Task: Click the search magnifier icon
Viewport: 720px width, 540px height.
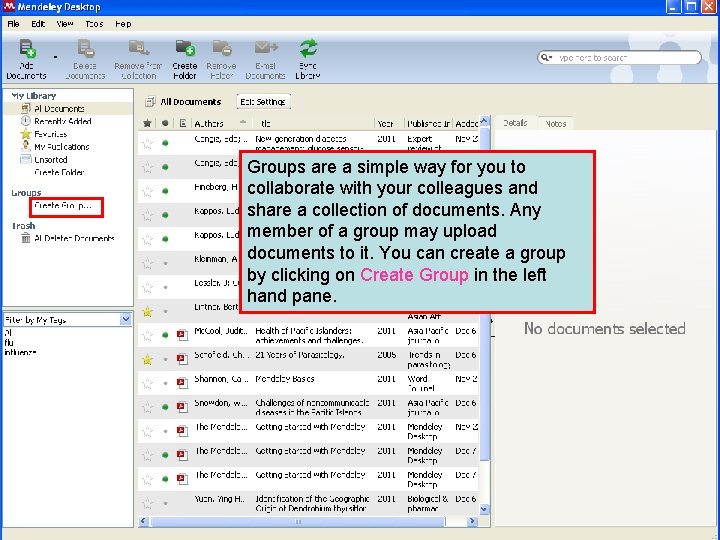Action: pyautogui.click(x=544, y=57)
